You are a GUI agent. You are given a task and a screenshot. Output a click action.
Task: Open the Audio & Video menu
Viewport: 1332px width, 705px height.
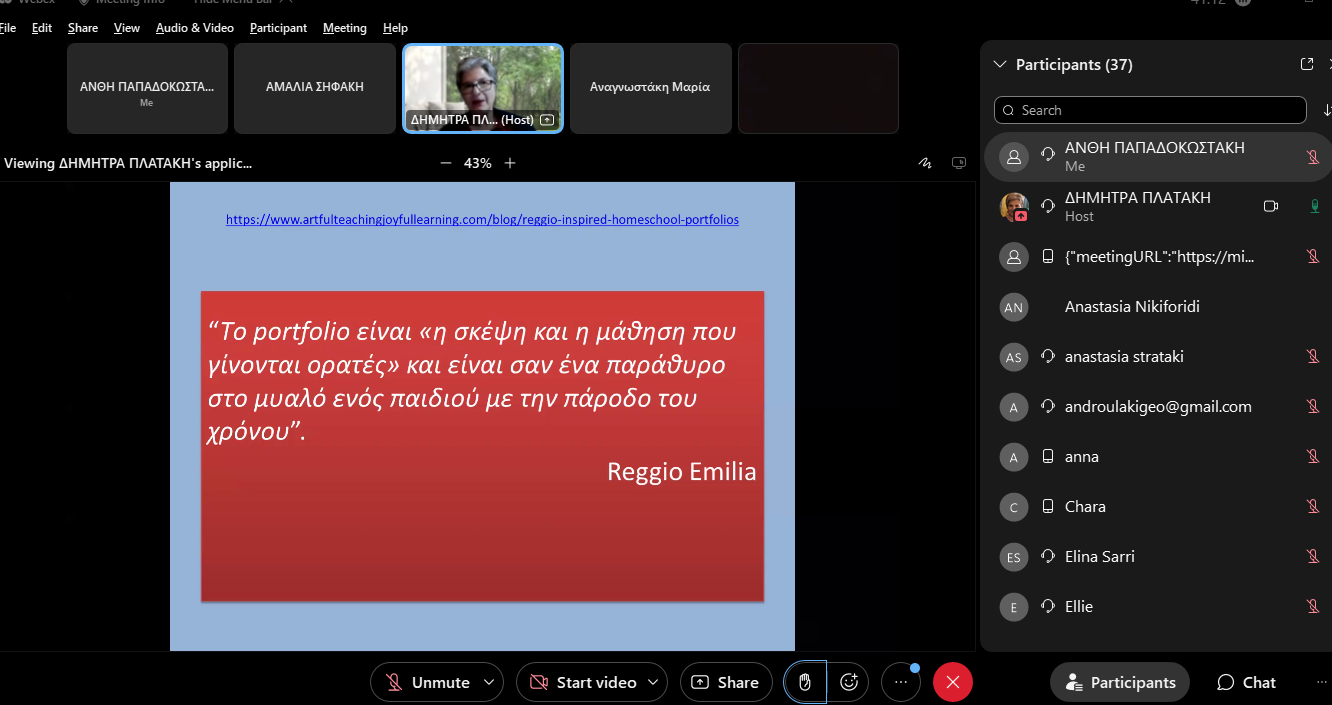194,28
